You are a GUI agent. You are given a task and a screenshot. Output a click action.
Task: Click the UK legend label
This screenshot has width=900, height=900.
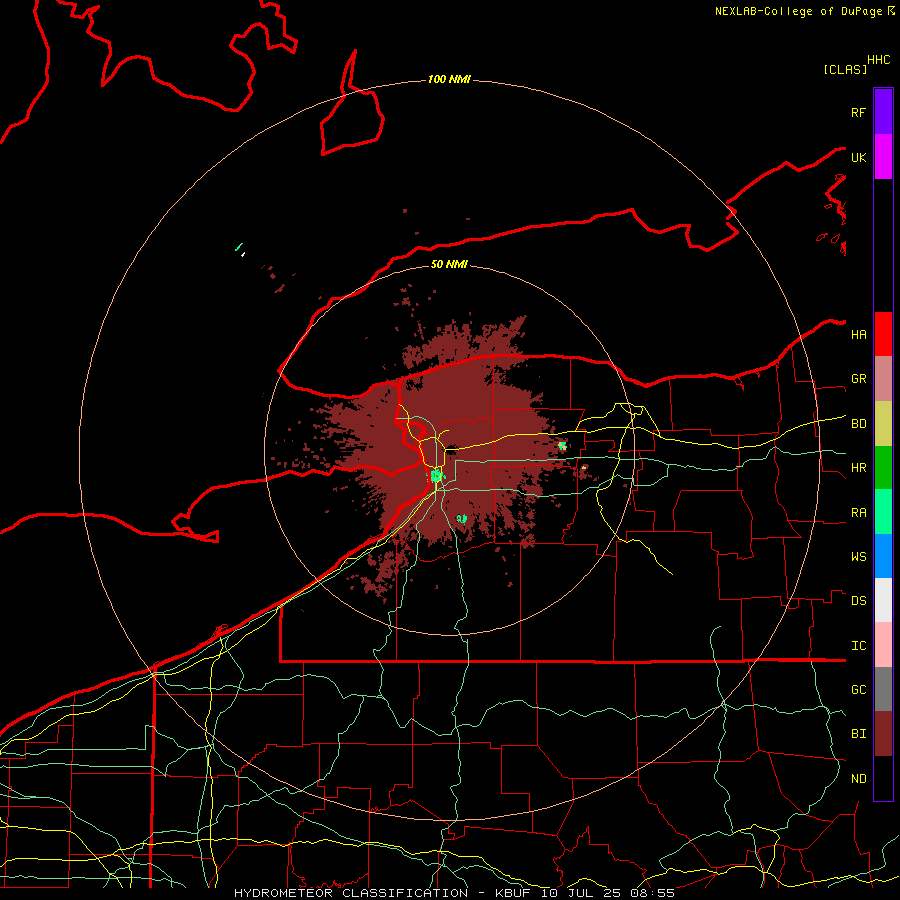[x=859, y=157]
